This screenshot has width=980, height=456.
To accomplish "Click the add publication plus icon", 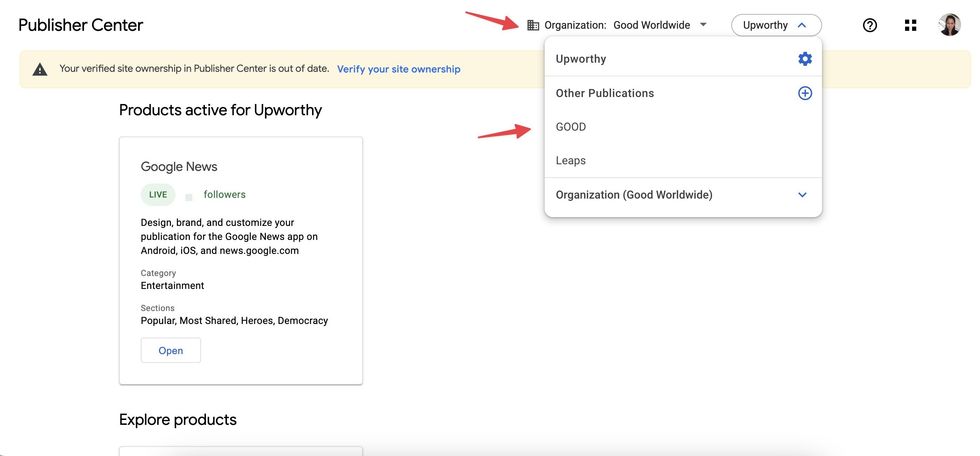I will pos(805,93).
